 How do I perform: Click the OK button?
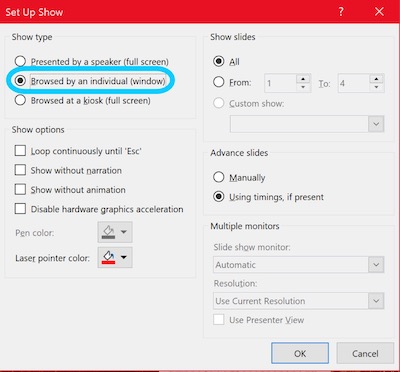(300, 353)
